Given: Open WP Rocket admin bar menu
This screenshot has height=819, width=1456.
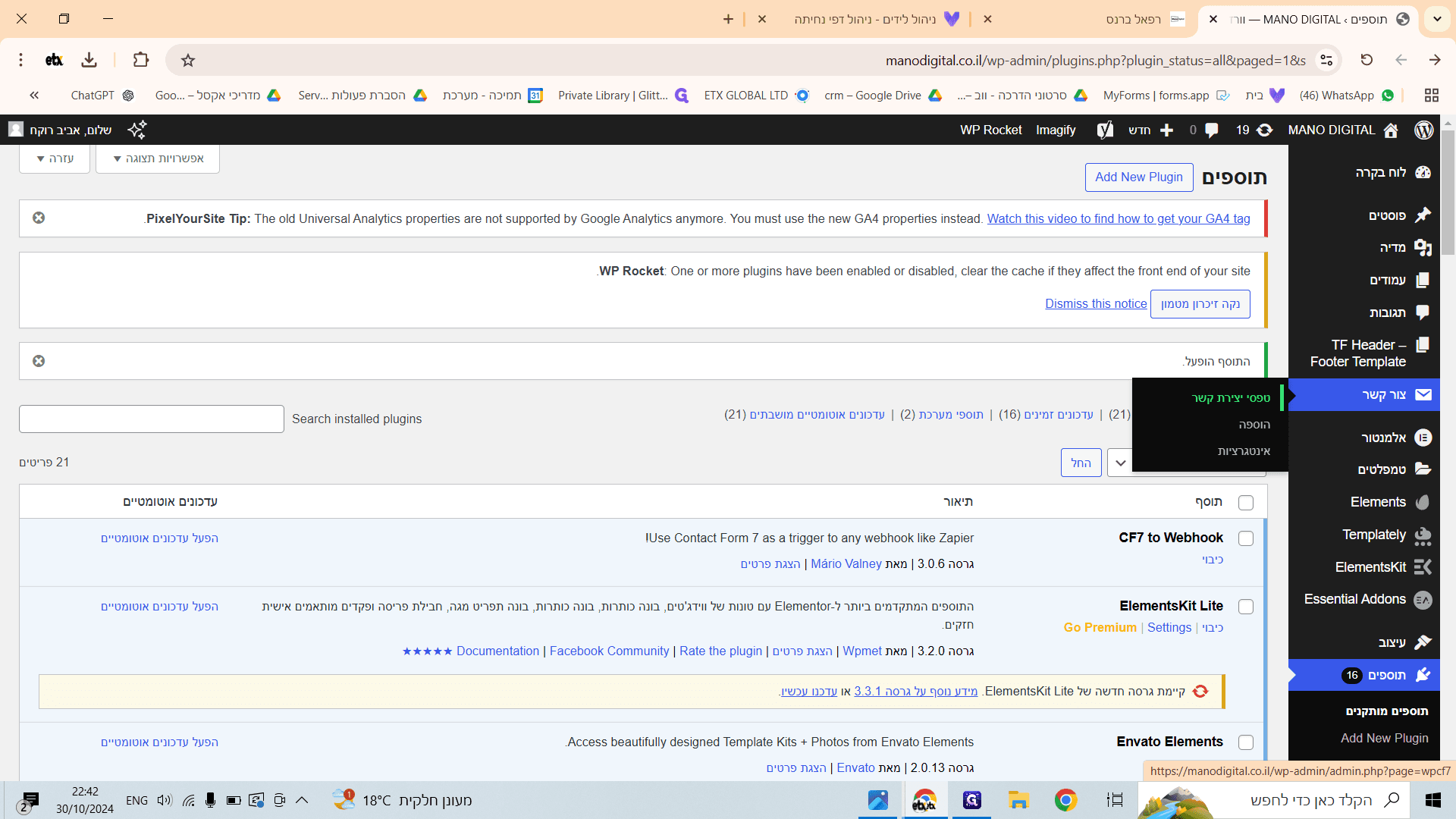Looking at the screenshot, I should [x=990, y=130].
